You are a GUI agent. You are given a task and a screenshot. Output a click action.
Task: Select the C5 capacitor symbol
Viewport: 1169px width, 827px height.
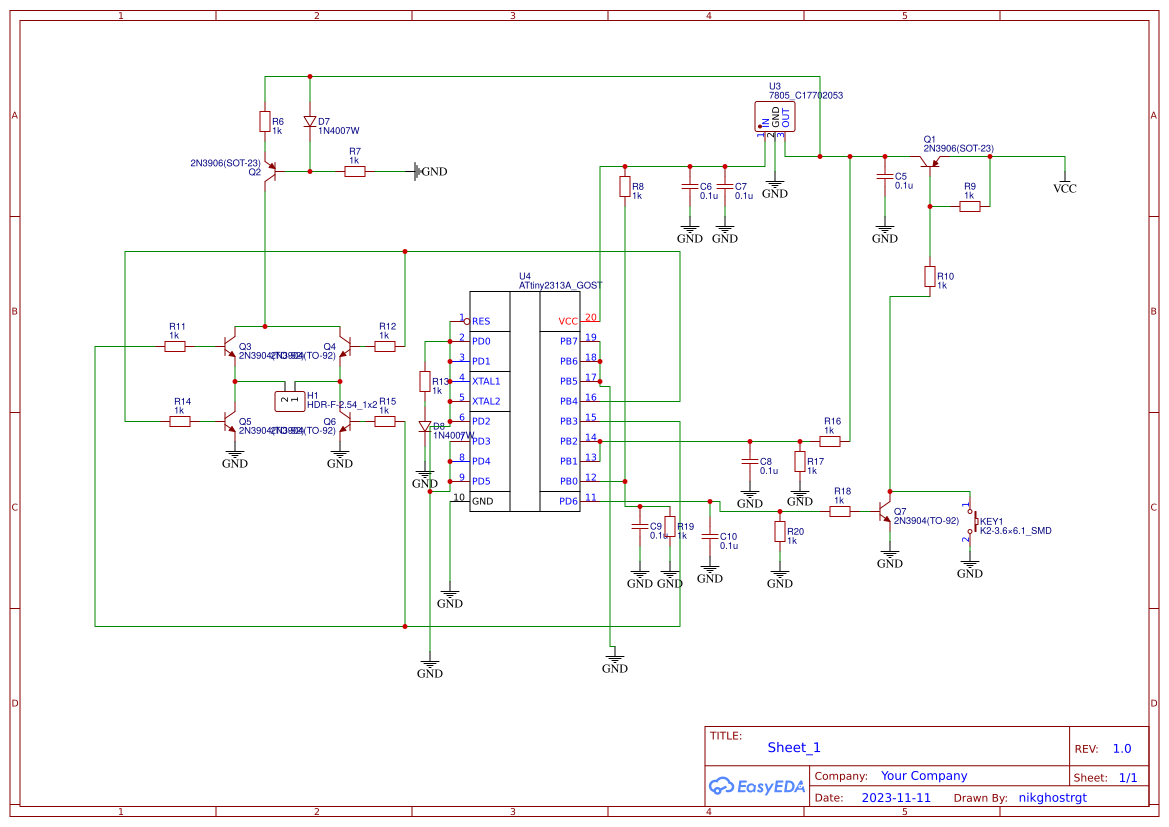pos(885,177)
